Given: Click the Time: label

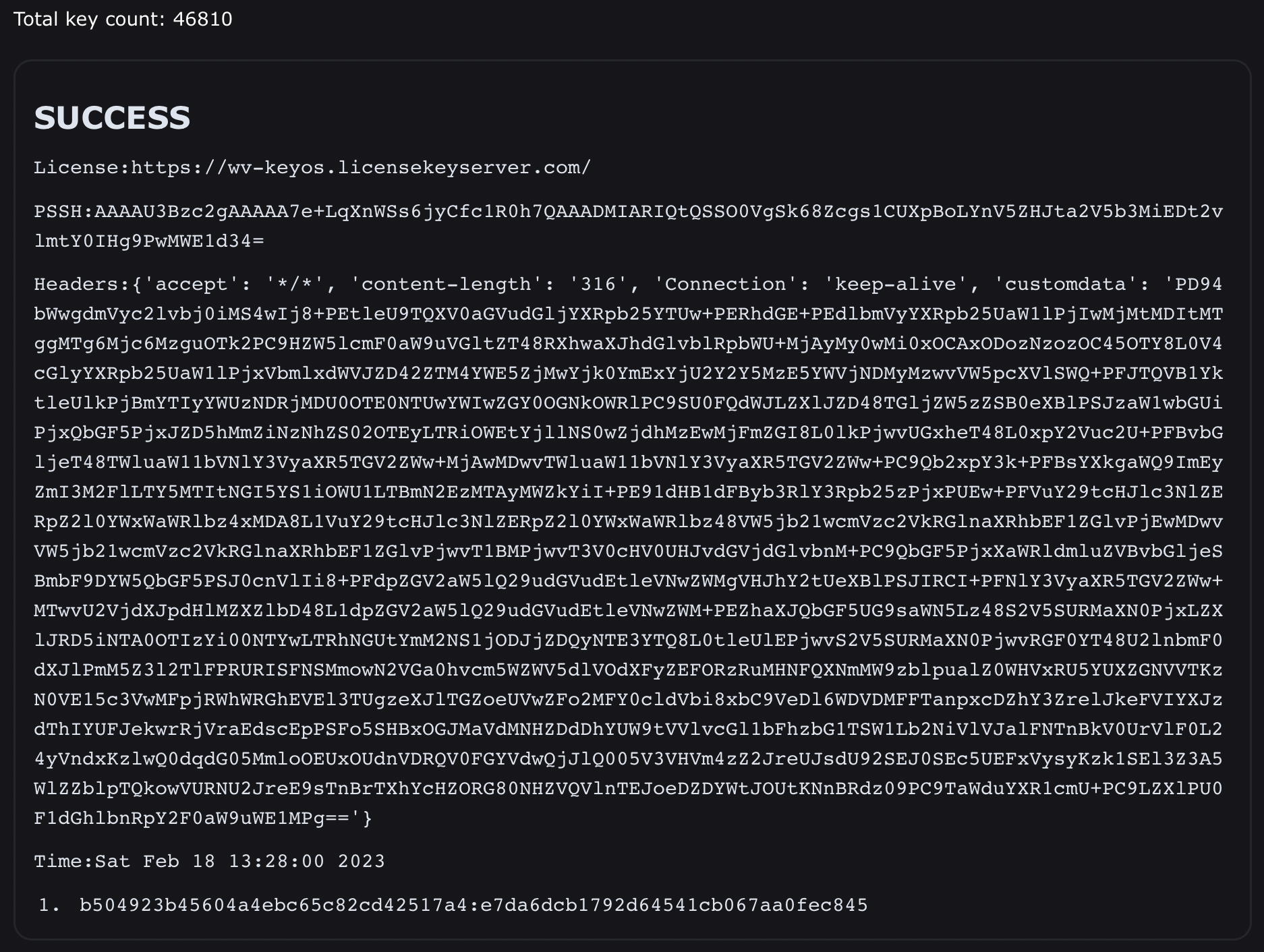Looking at the screenshot, I should pos(63,862).
